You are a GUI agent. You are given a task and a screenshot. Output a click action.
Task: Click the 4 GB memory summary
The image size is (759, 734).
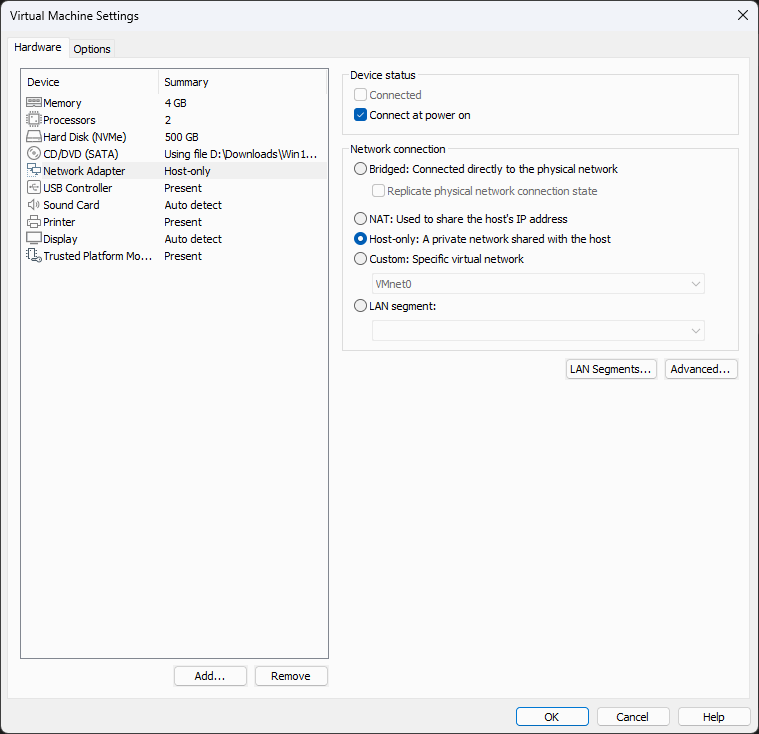(x=176, y=103)
